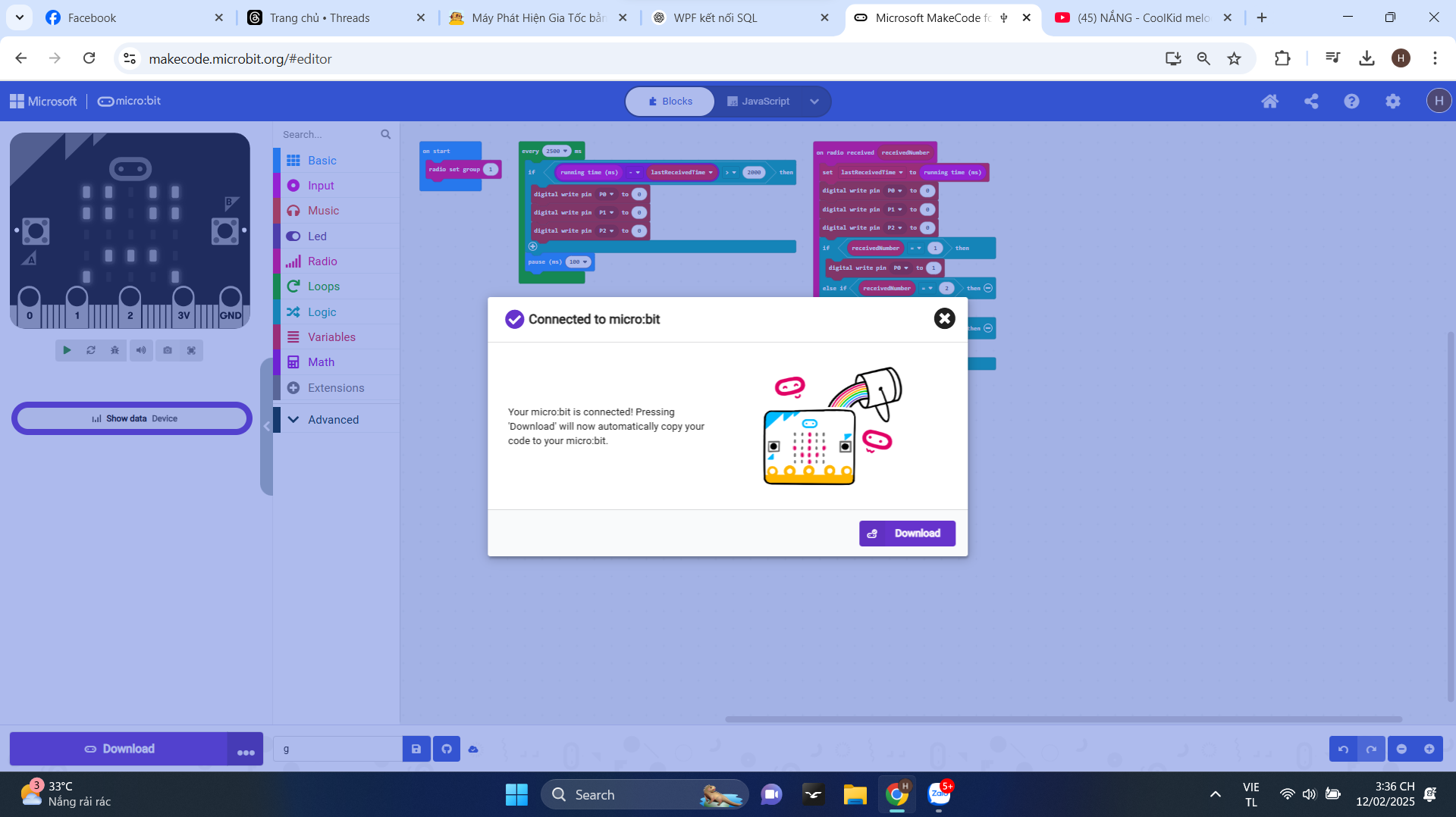Image resolution: width=1456 pixels, height=817 pixels.
Task: Go to the MakeCode Home screen
Action: 1270,102
